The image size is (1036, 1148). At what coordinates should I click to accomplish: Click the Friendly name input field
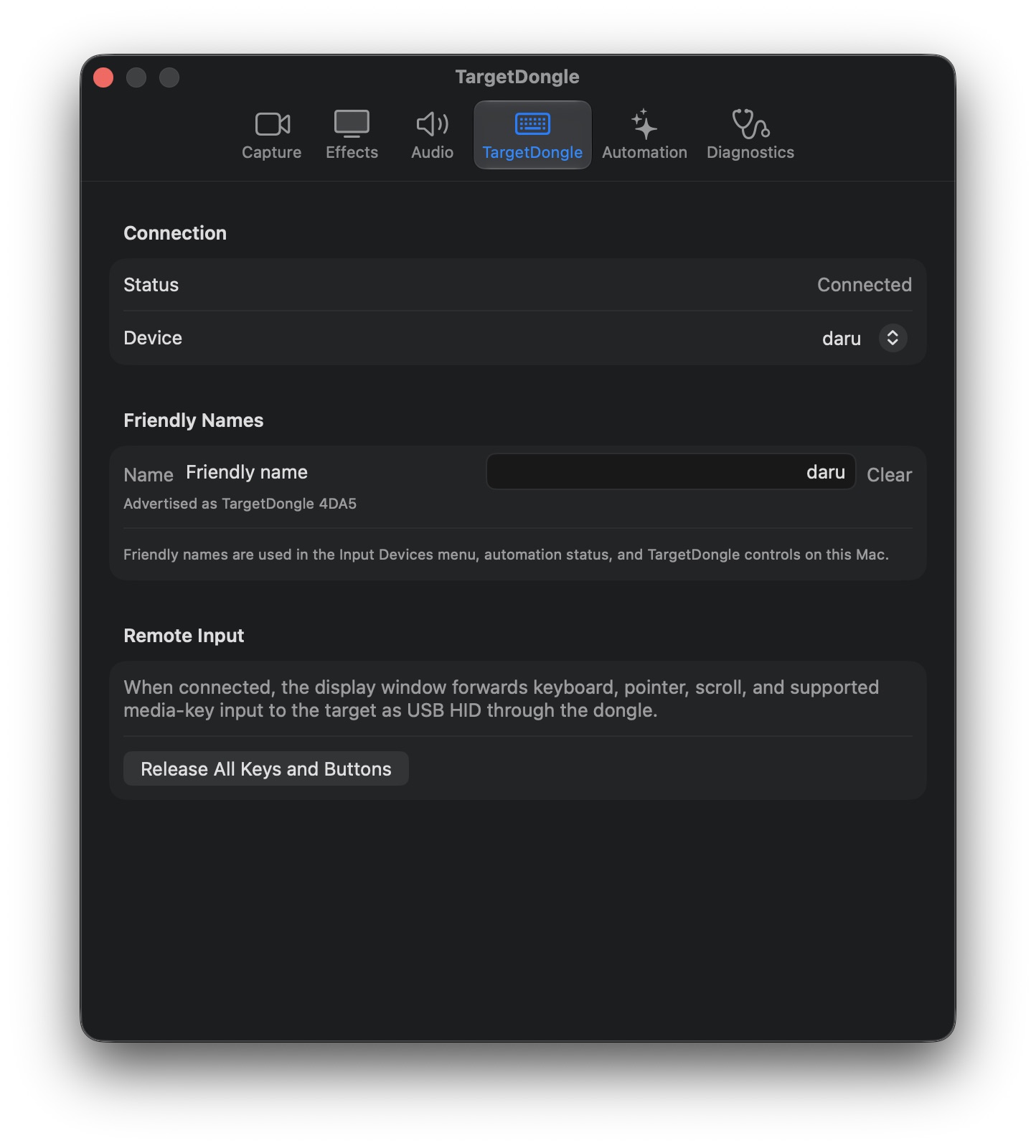671,472
